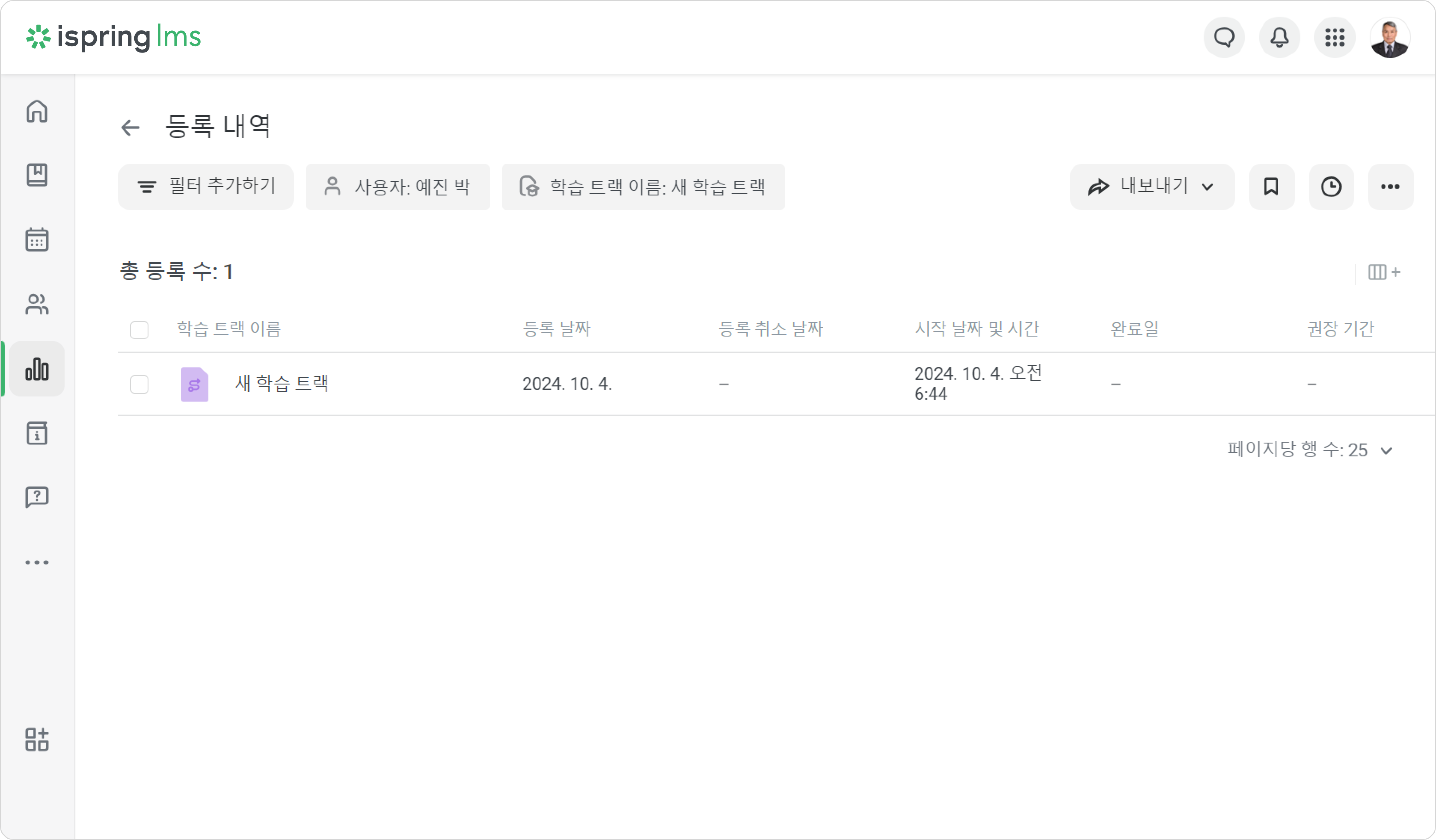Open the help question sidebar icon
This screenshot has height=840, width=1436.
(x=37, y=497)
